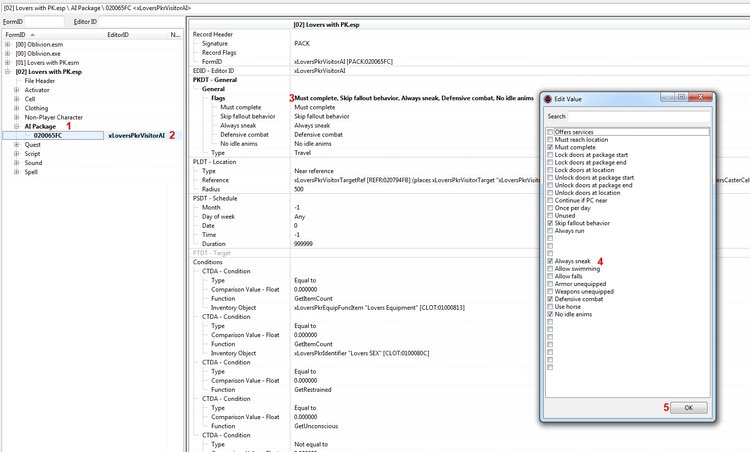Viewport: 750px width, 452px height.
Task: Enable the Always run checkbox
Action: pos(550,231)
